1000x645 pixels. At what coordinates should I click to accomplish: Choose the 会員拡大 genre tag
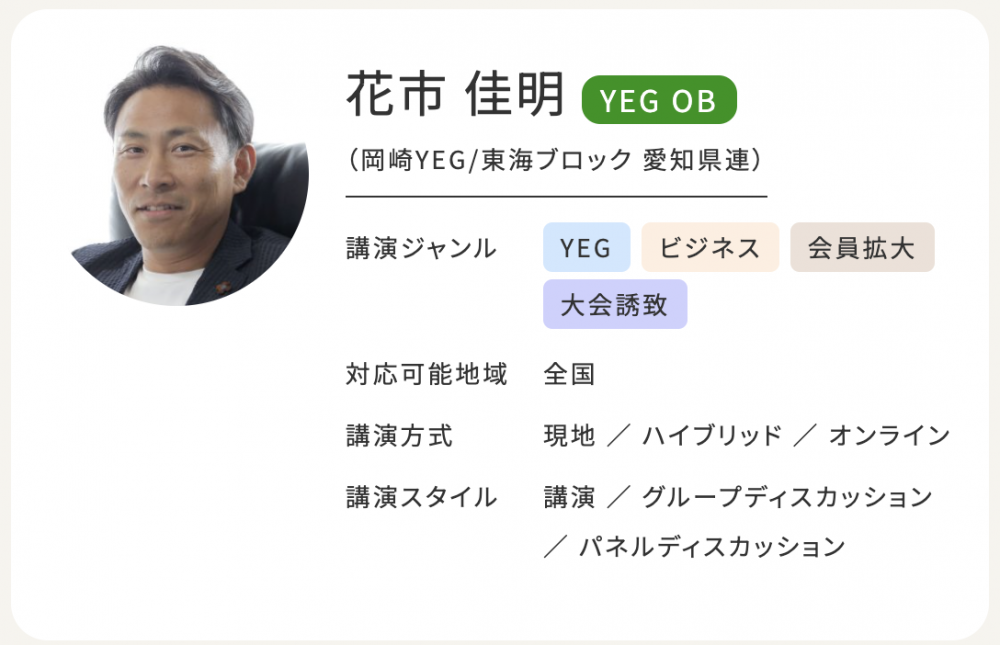click(x=862, y=248)
